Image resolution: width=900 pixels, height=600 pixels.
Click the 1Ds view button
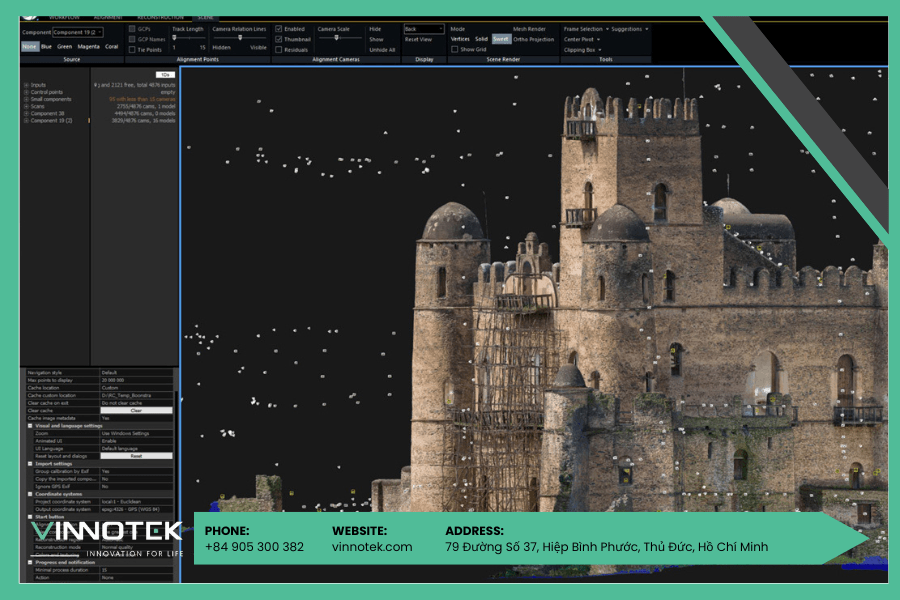click(x=165, y=75)
